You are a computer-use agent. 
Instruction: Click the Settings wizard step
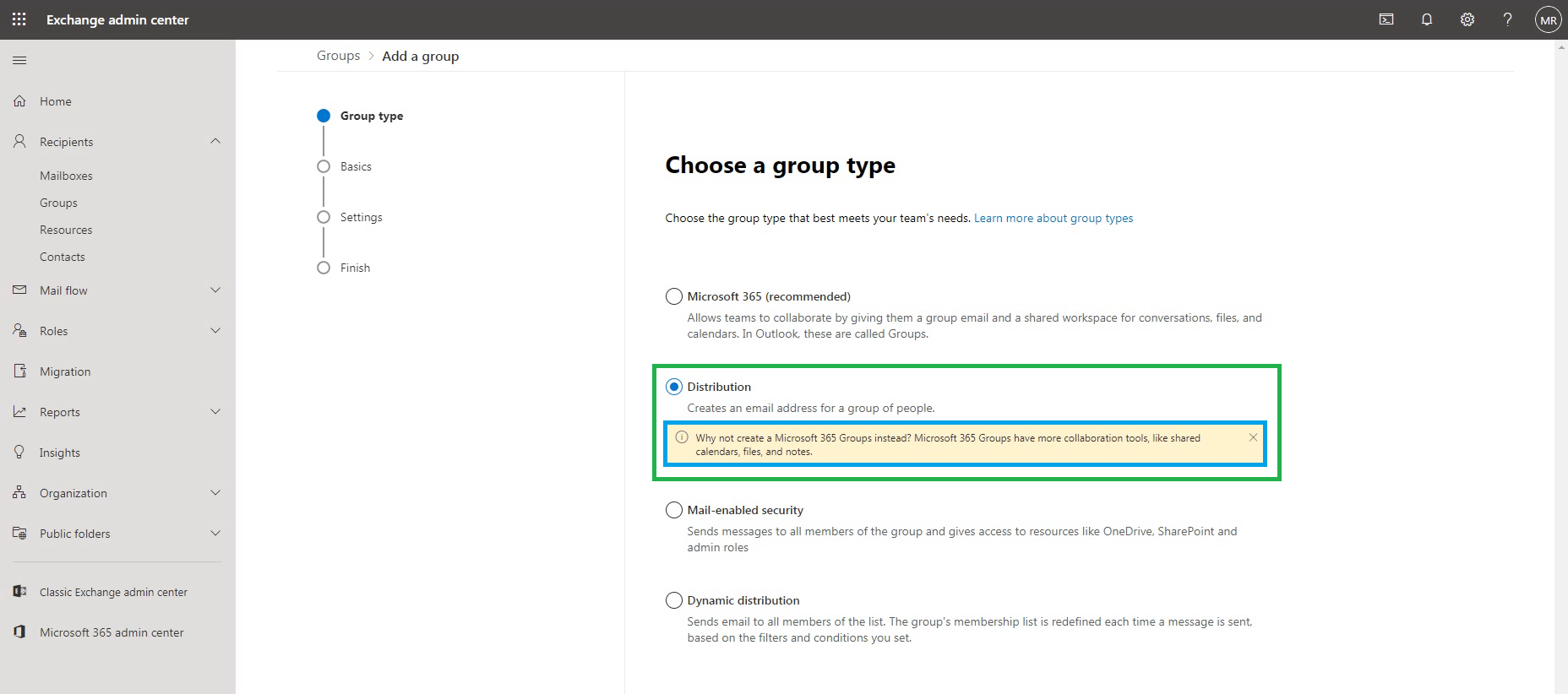point(361,217)
